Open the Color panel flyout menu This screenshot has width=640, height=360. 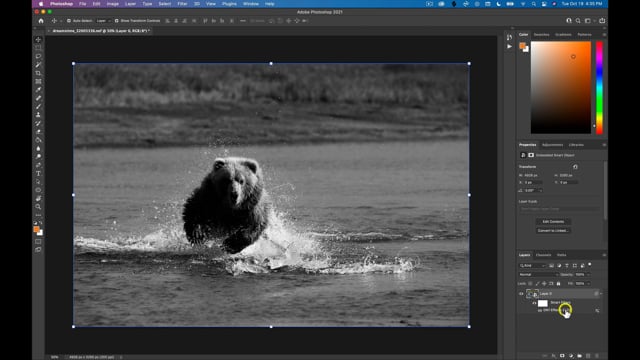click(604, 35)
